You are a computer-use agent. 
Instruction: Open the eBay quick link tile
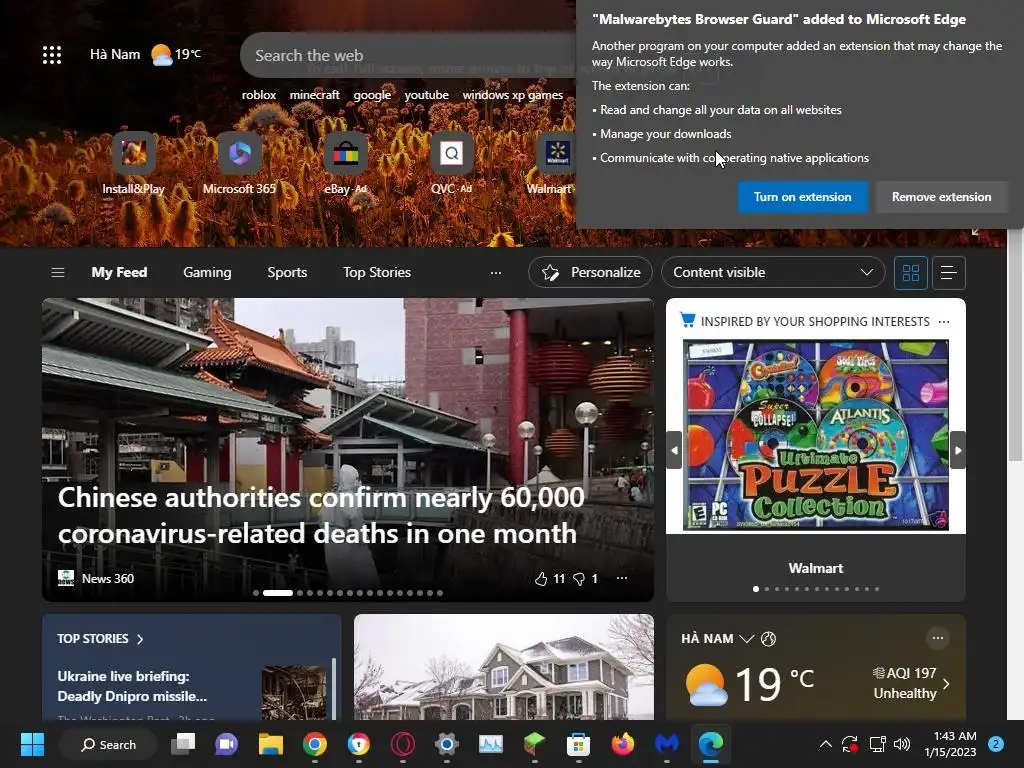[345, 164]
